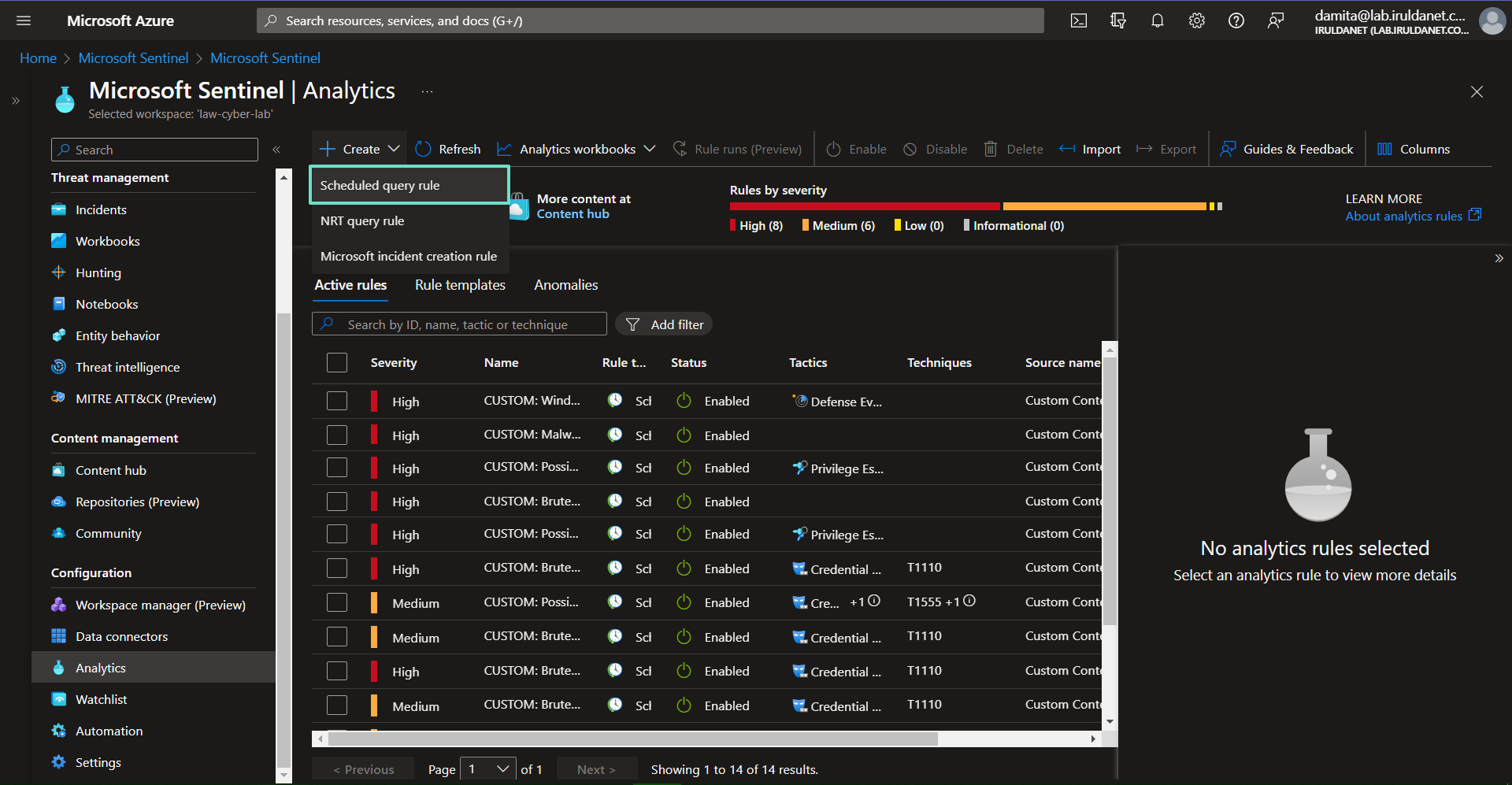Open the help question mark icon

[1236, 20]
